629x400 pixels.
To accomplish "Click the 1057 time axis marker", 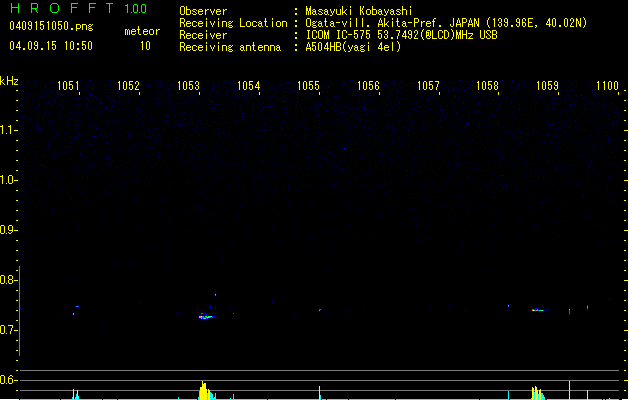I will pos(428,85).
